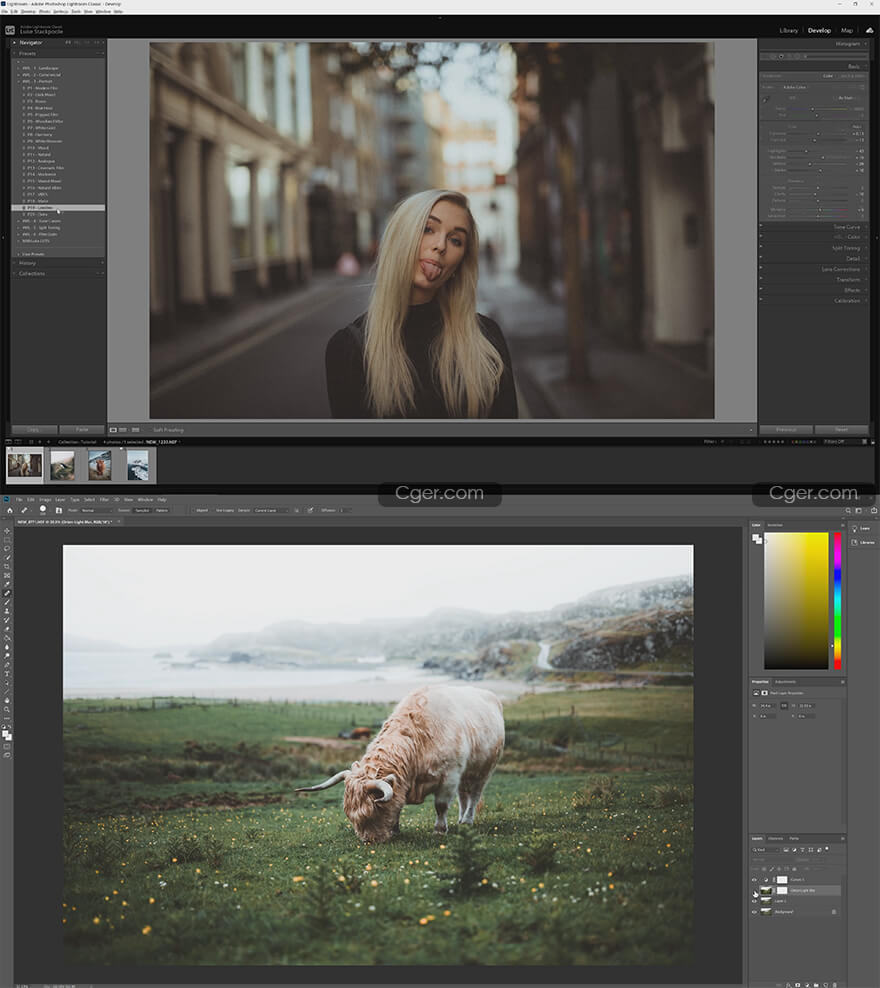880x988 pixels.
Task: Select the Move tool in Photoshop
Action: (7, 531)
